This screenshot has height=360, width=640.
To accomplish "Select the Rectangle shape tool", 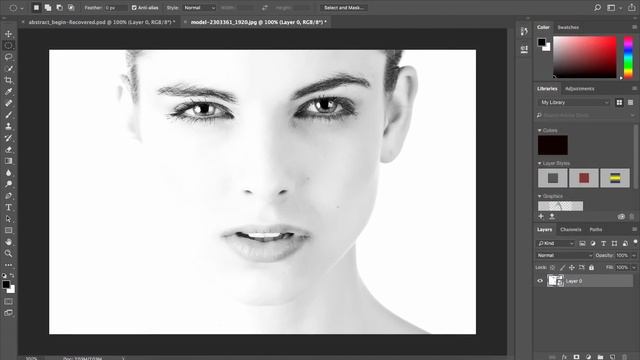I will (x=8, y=230).
